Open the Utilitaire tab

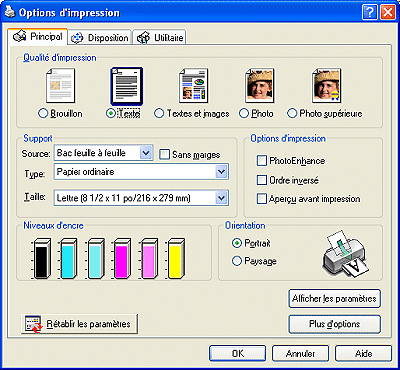(x=160, y=38)
